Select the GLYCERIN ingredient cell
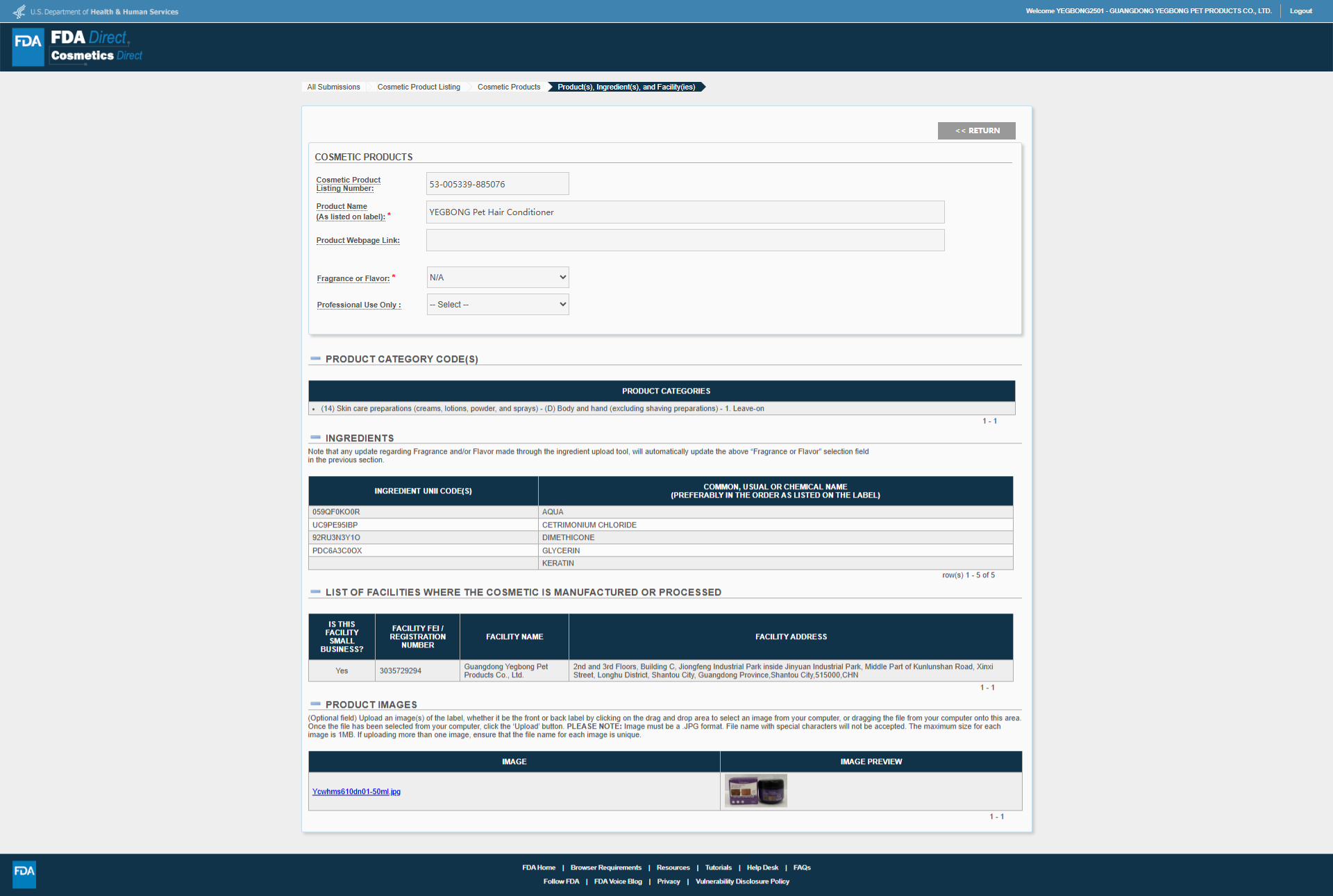The height and width of the screenshot is (896, 1333). (x=776, y=551)
